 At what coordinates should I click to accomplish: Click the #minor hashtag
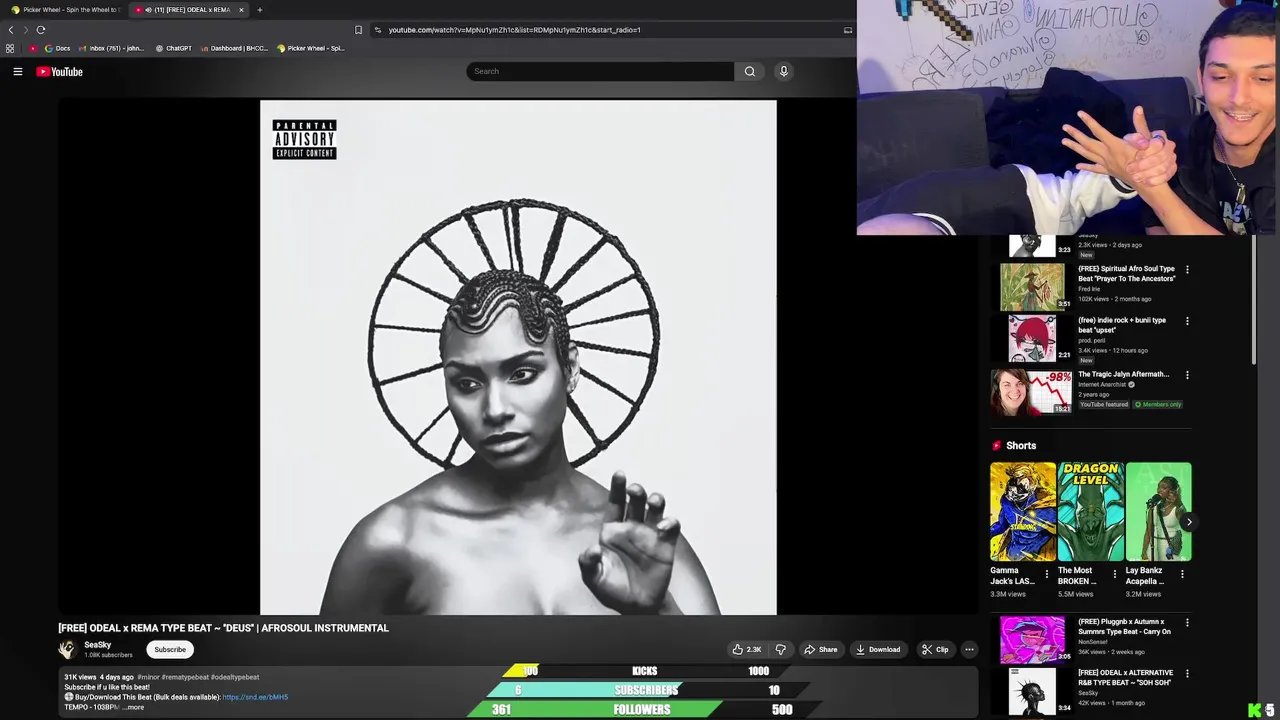[148, 677]
